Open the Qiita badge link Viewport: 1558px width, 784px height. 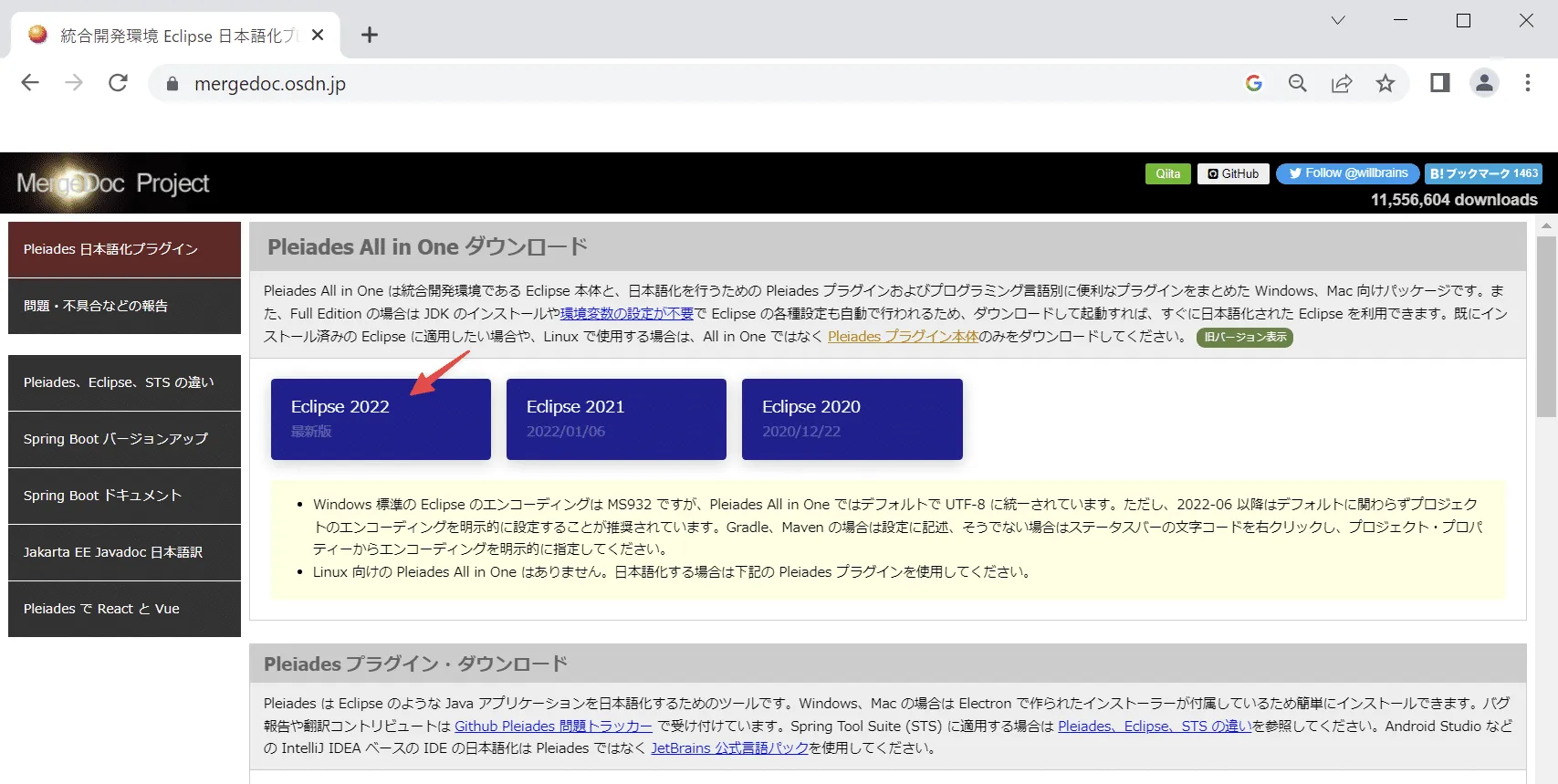(1168, 173)
